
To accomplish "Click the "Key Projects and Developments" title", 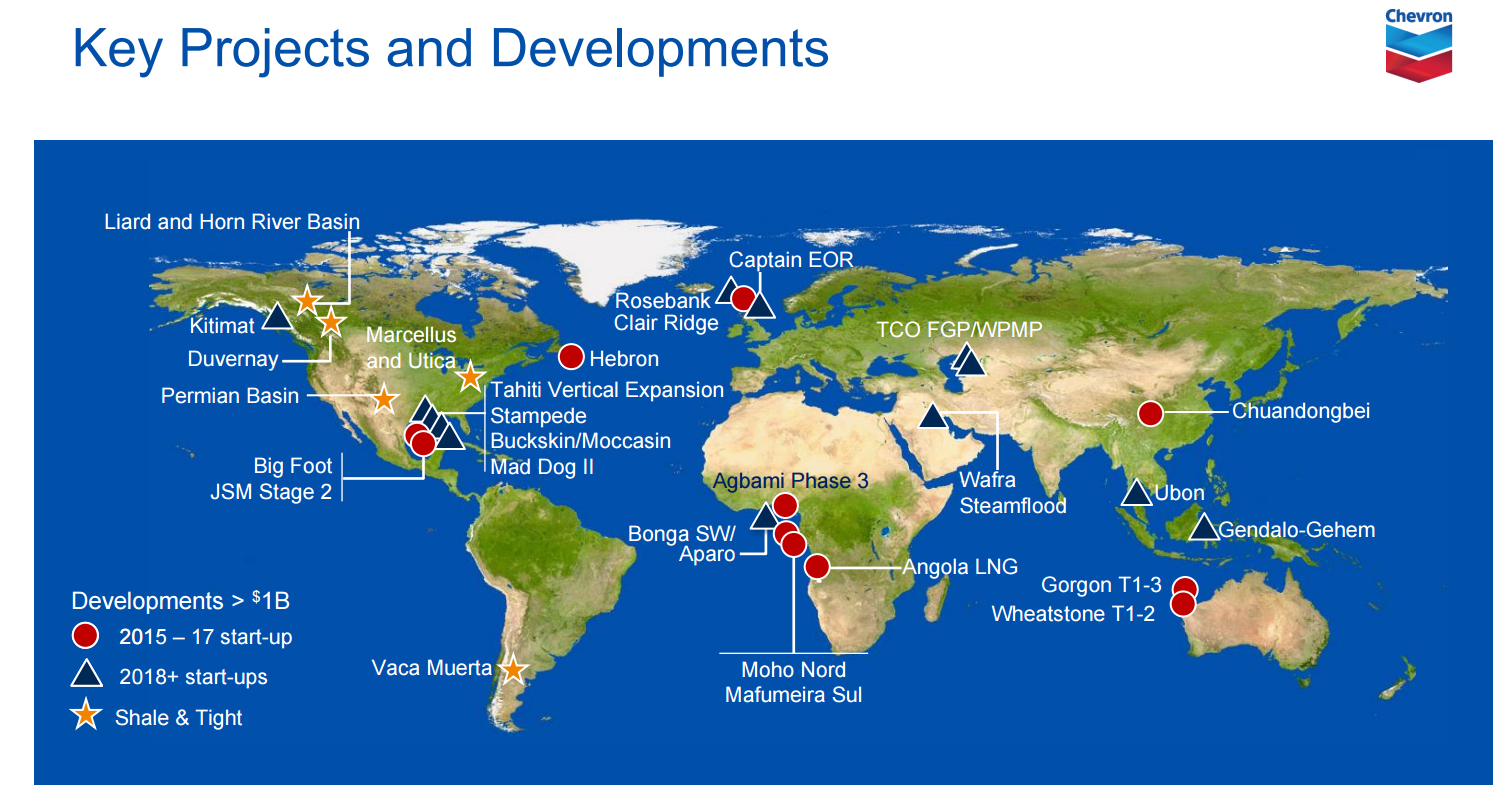I will click(x=451, y=48).
